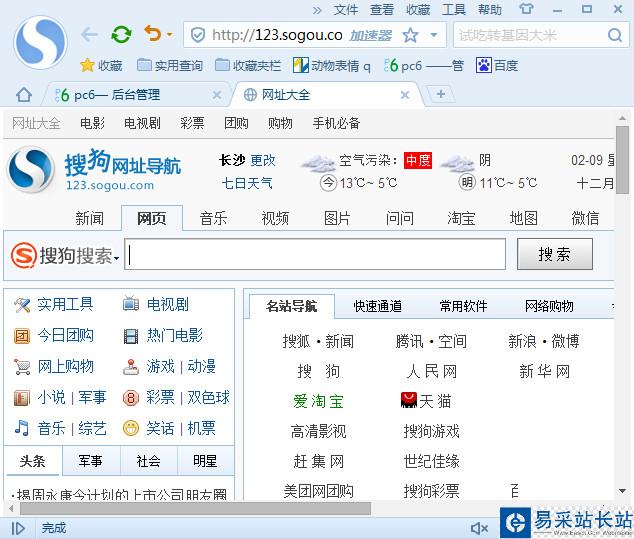Image resolution: width=634 pixels, height=539 pixels.
Task: Open 热门电影 with film icon
Action: tap(163, 336)
